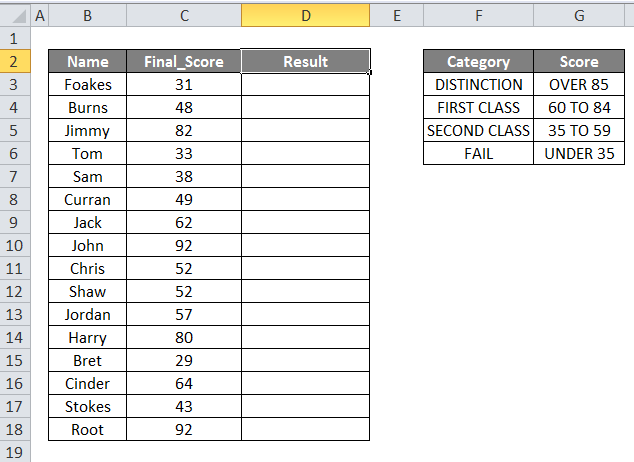634x462 pixels.
Task: Select the FAIL category cell
Action: tap(478, 154)
